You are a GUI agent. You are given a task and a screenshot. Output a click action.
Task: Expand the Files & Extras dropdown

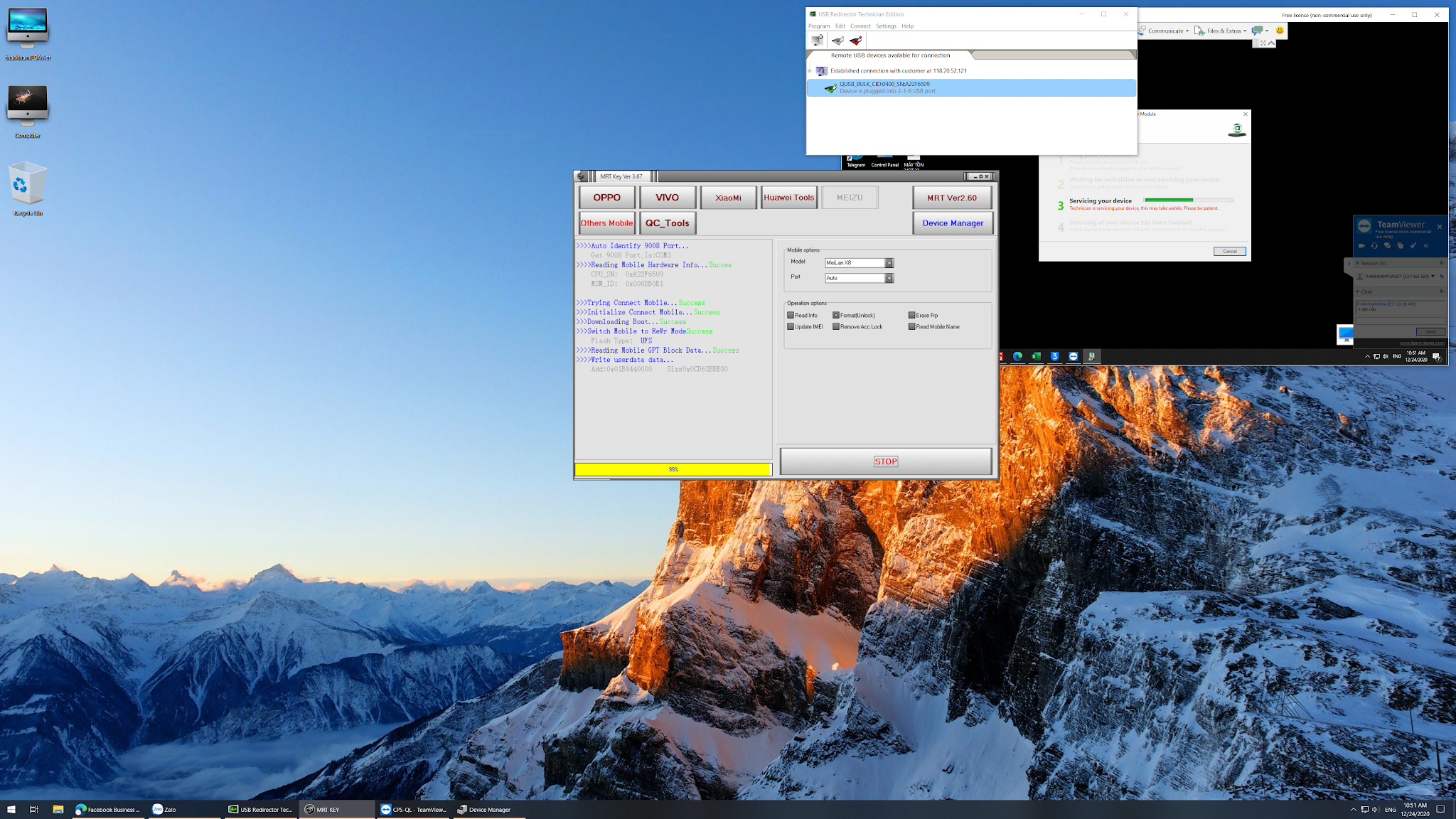[1221, 31]
